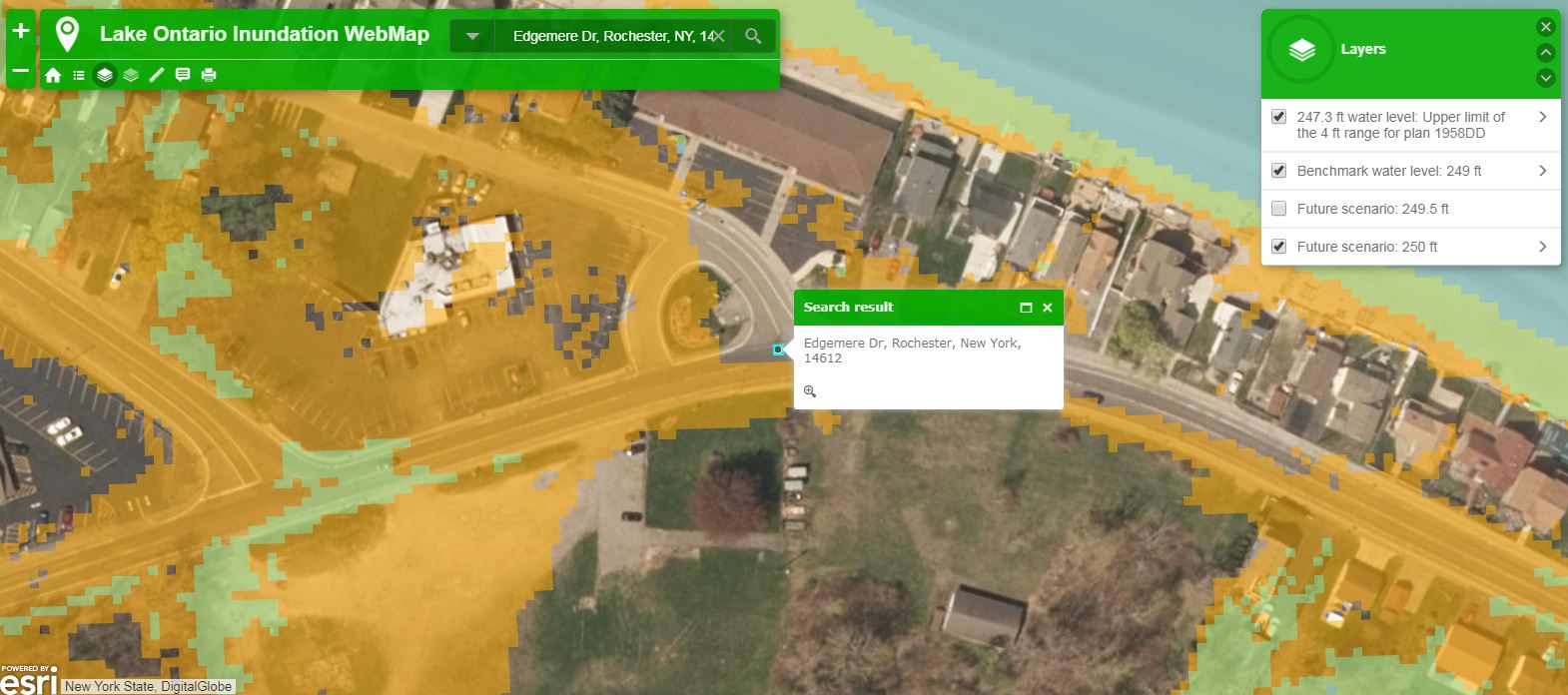Open the search source dropdown arrow
The height and width of the screenshot is (695, 1568).
point(472,36)
